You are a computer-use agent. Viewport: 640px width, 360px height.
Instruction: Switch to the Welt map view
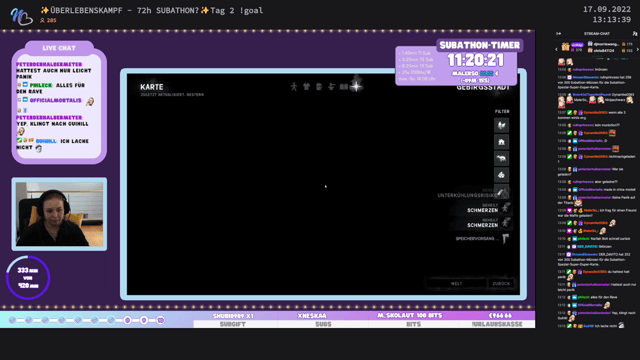click(457, 283)
